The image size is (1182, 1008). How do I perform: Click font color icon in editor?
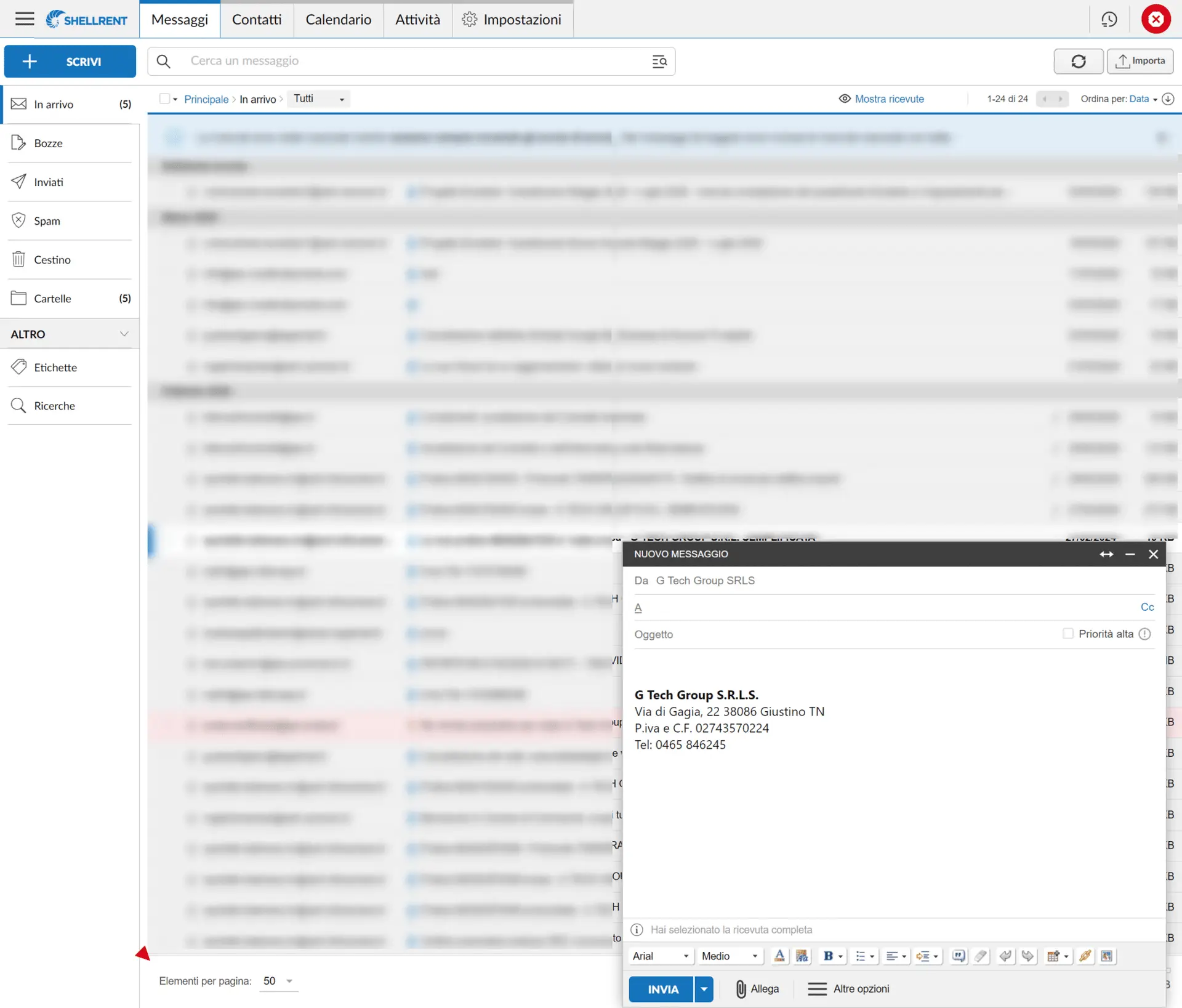tap(779, 956)
